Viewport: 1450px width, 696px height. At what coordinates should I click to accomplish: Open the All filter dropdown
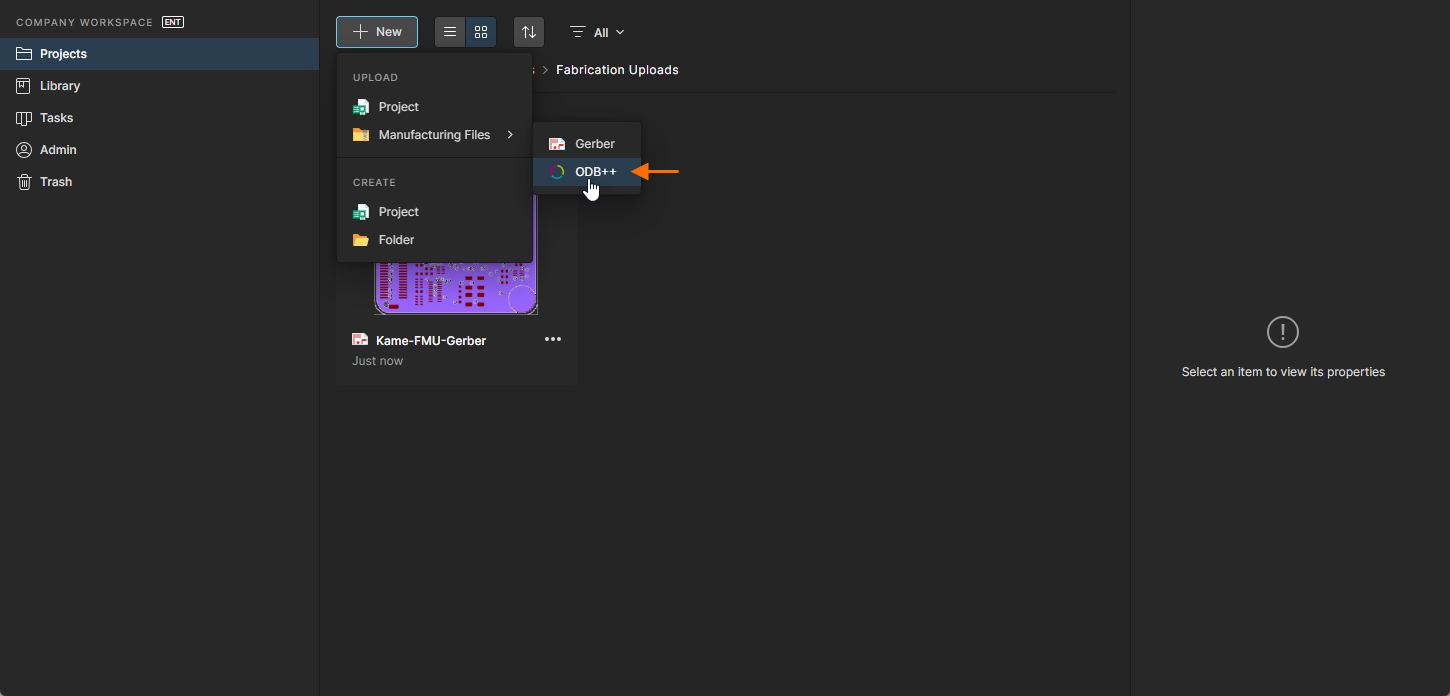pos(597,32)
